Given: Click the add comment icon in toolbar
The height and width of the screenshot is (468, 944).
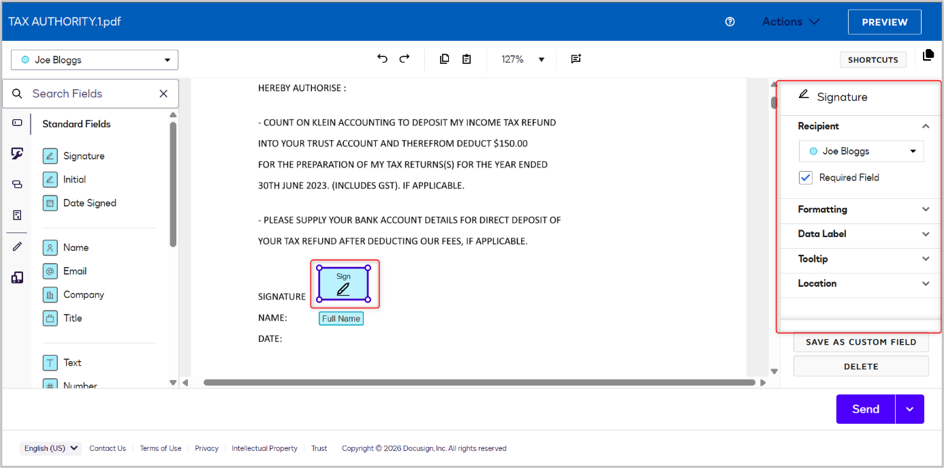Looking at the screenshot, I should [576, 59].
